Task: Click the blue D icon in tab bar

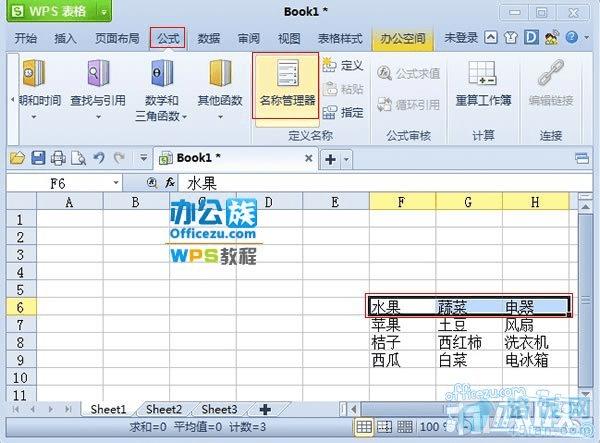Action: 531,37
